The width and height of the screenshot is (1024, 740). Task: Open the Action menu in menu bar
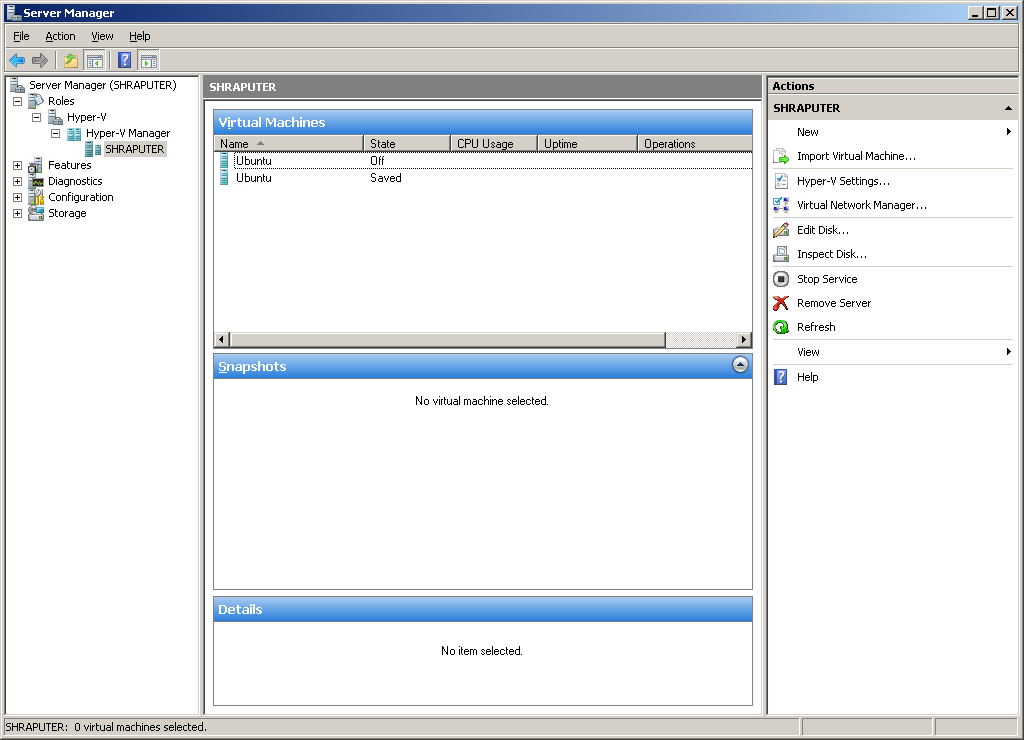[x=60, y=36]
